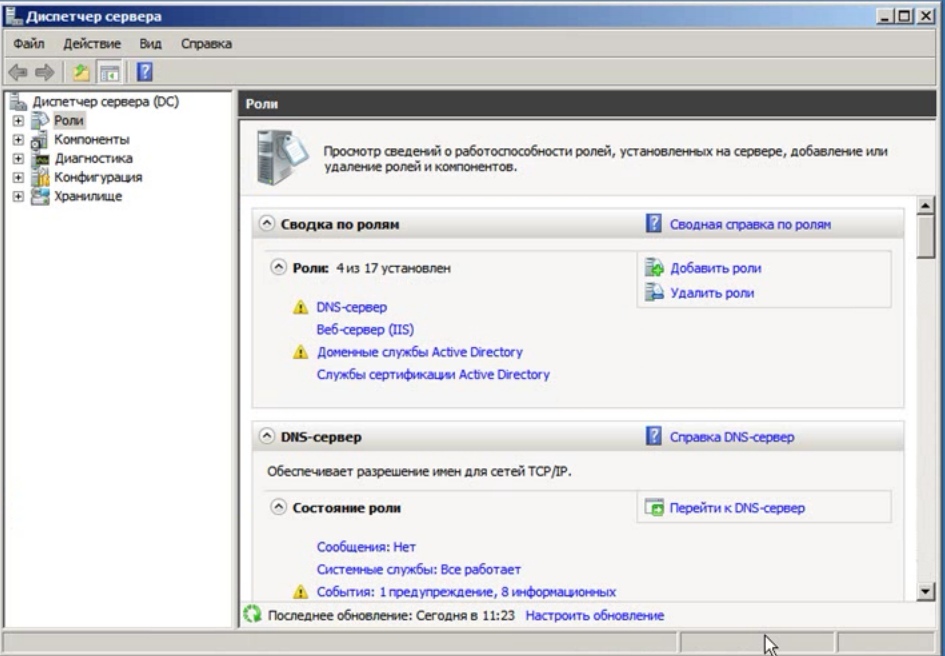The width and height of the screenshot is (945, 656).
Task: Click the Удалить роли link
Action: click(x=712, y=294)
